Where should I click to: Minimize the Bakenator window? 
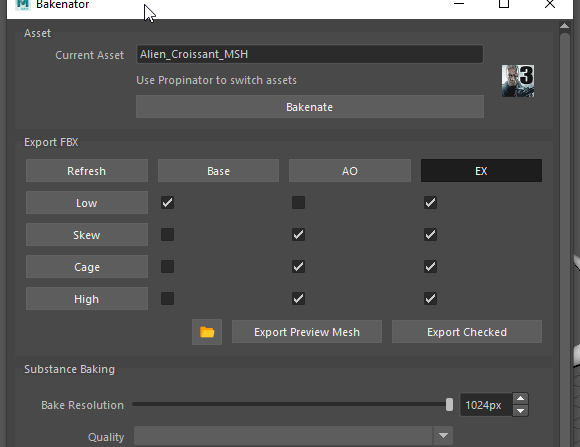pos(459,4)
